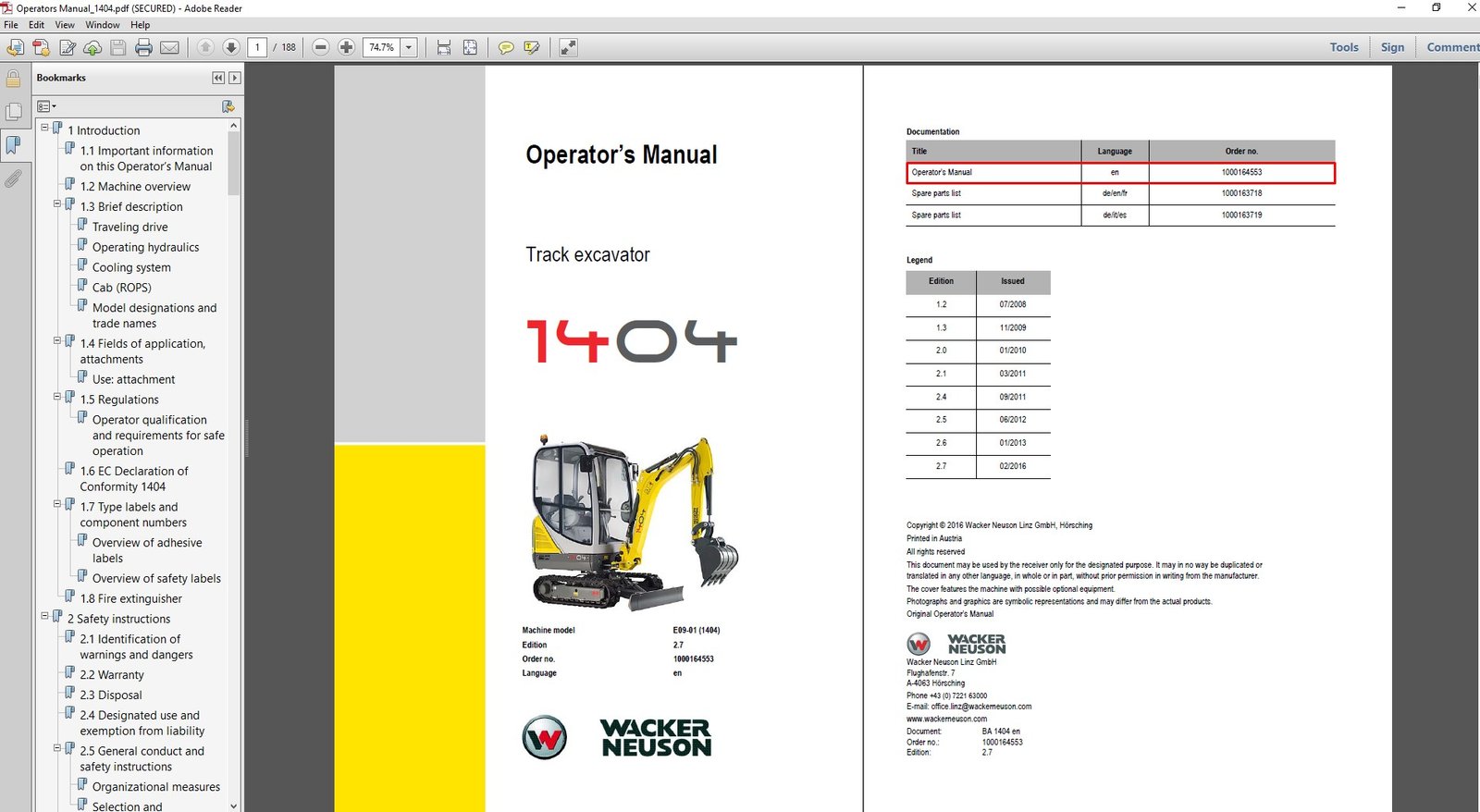Select the Highlight text tool
Image resolution: width=1480 pixels, height=812 pixels.
pos(532,47)
